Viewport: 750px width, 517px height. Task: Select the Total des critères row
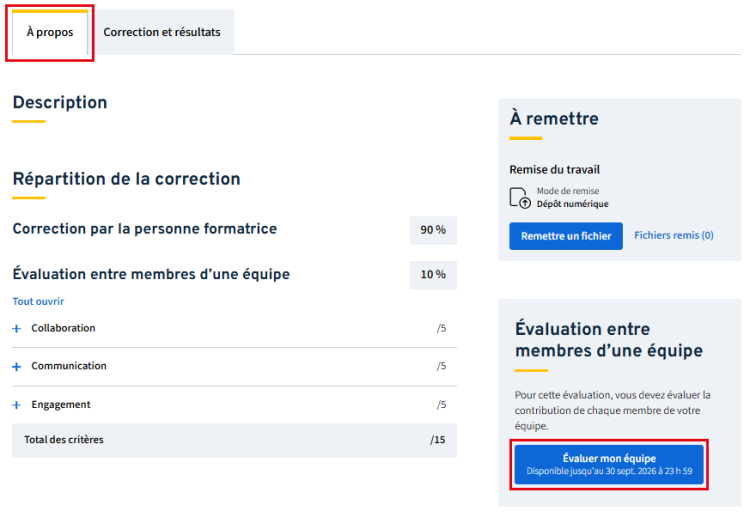(x=234, y=440)
